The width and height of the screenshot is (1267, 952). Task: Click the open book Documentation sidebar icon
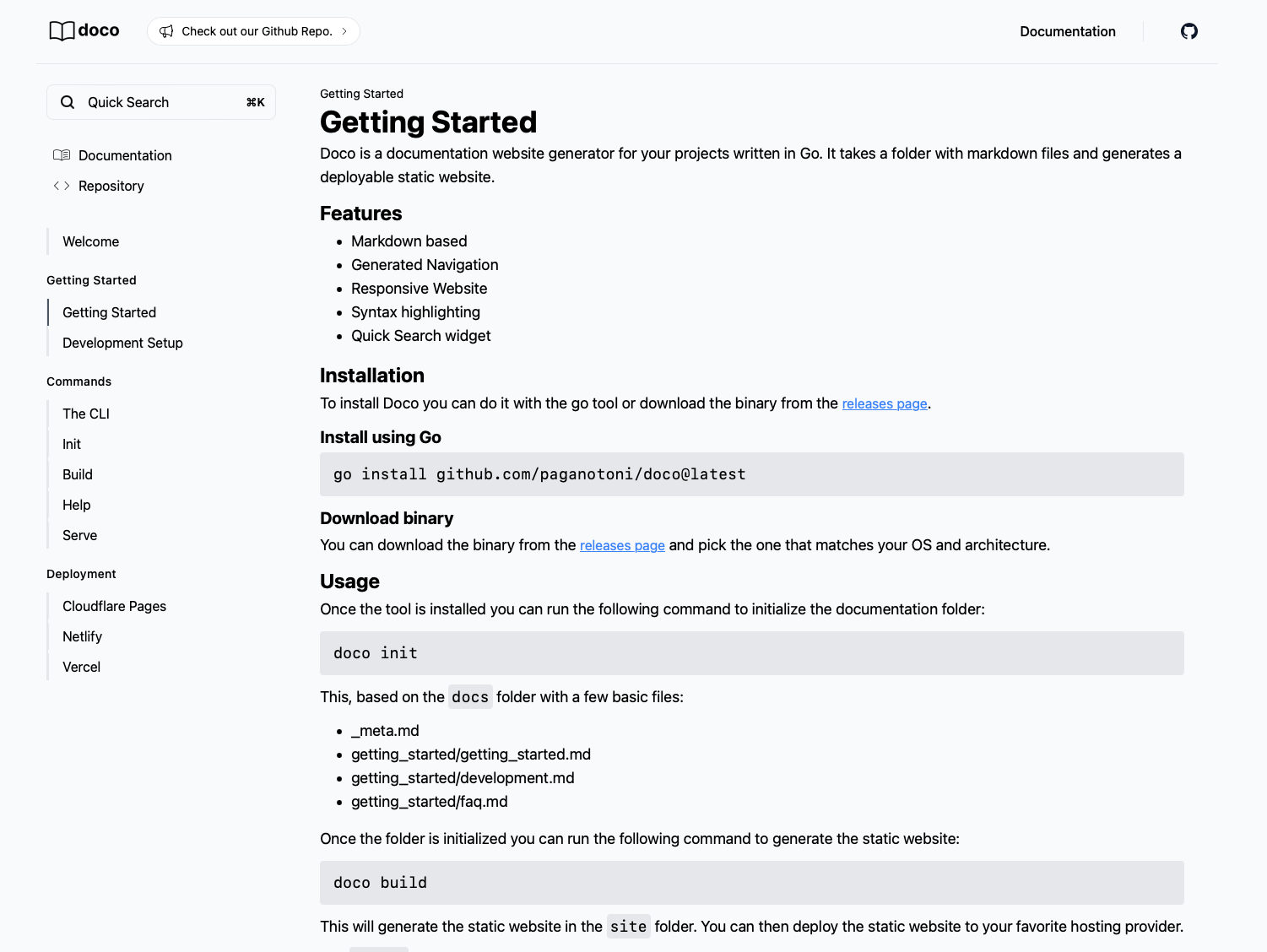pos(62,155)
